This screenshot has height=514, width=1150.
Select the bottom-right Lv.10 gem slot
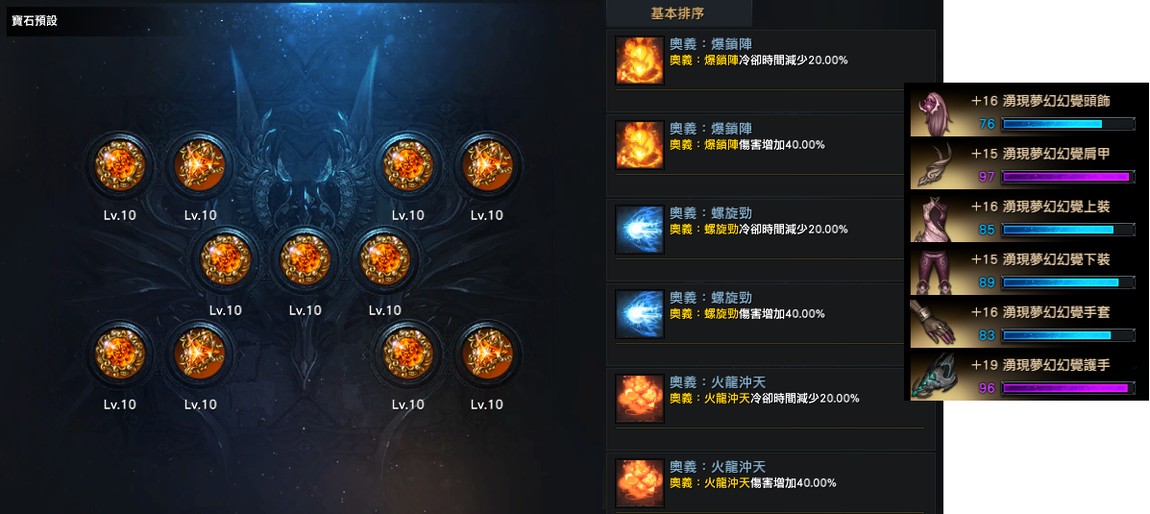click(487, 354)
